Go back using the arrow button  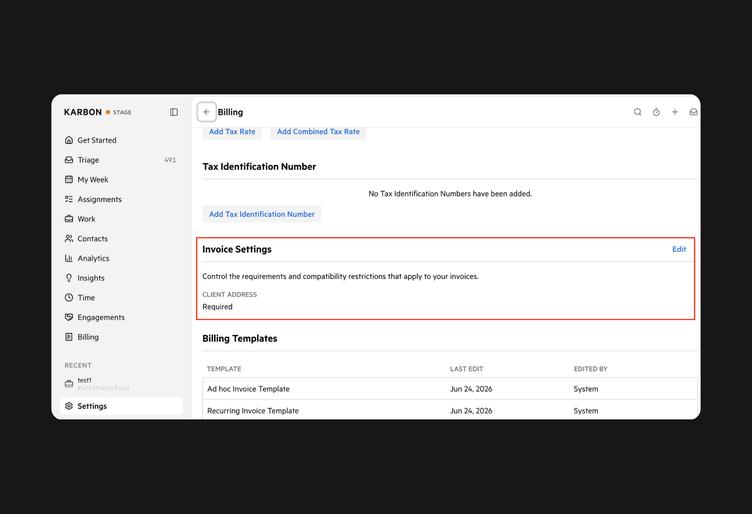pyautogui.click(x=207, y=112)
